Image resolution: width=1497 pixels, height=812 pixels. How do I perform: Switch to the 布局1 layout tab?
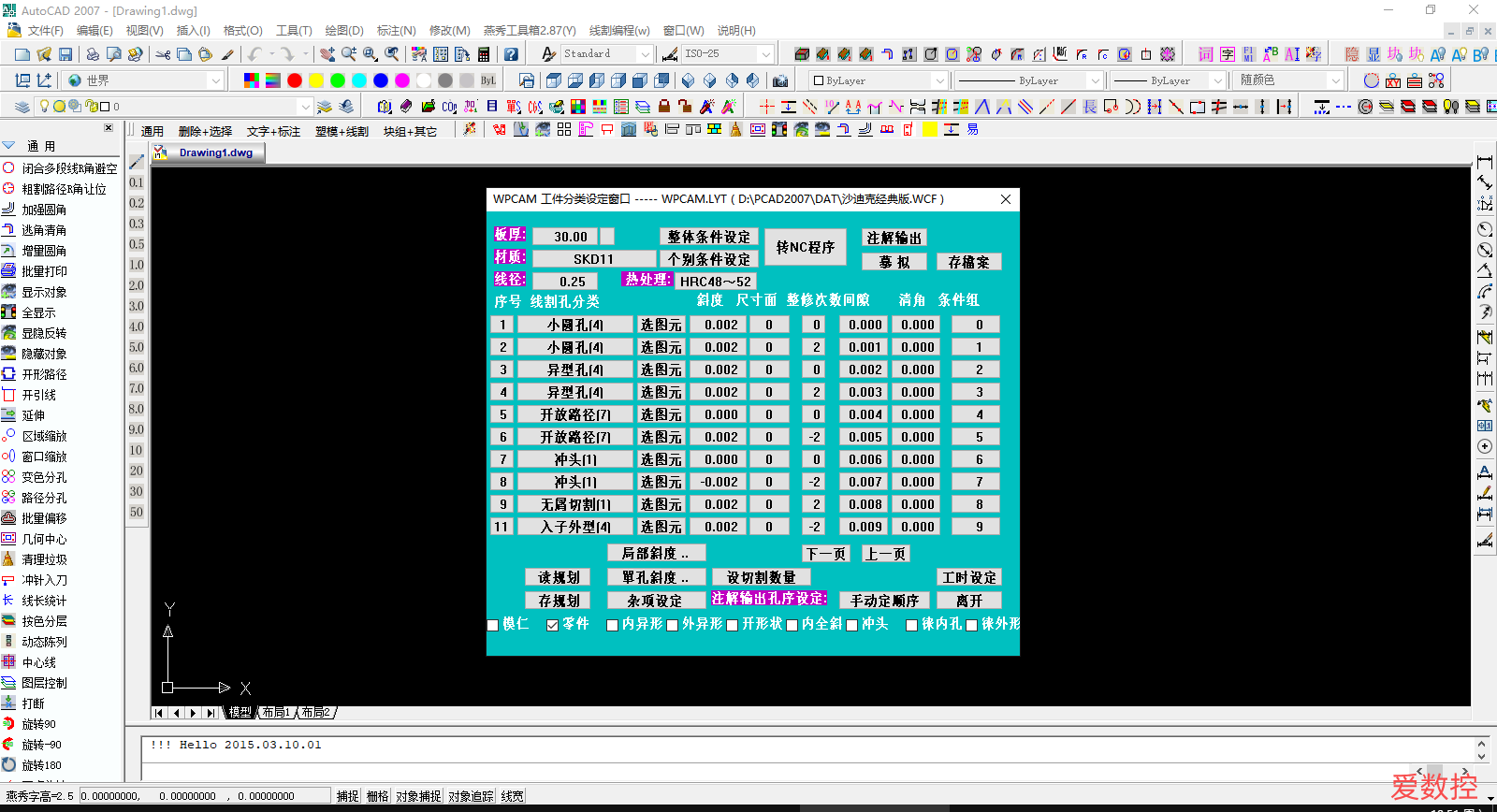tap(276, 713)
